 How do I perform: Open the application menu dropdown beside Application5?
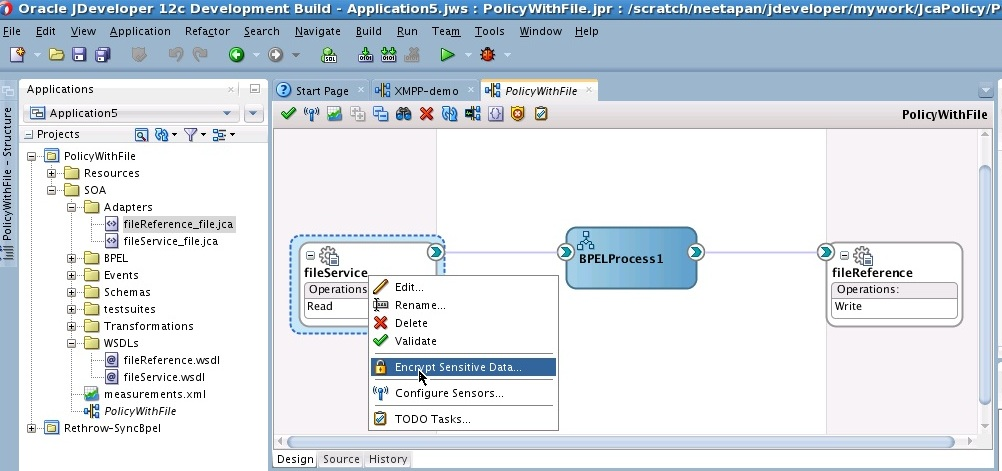(x=254, y=113)
